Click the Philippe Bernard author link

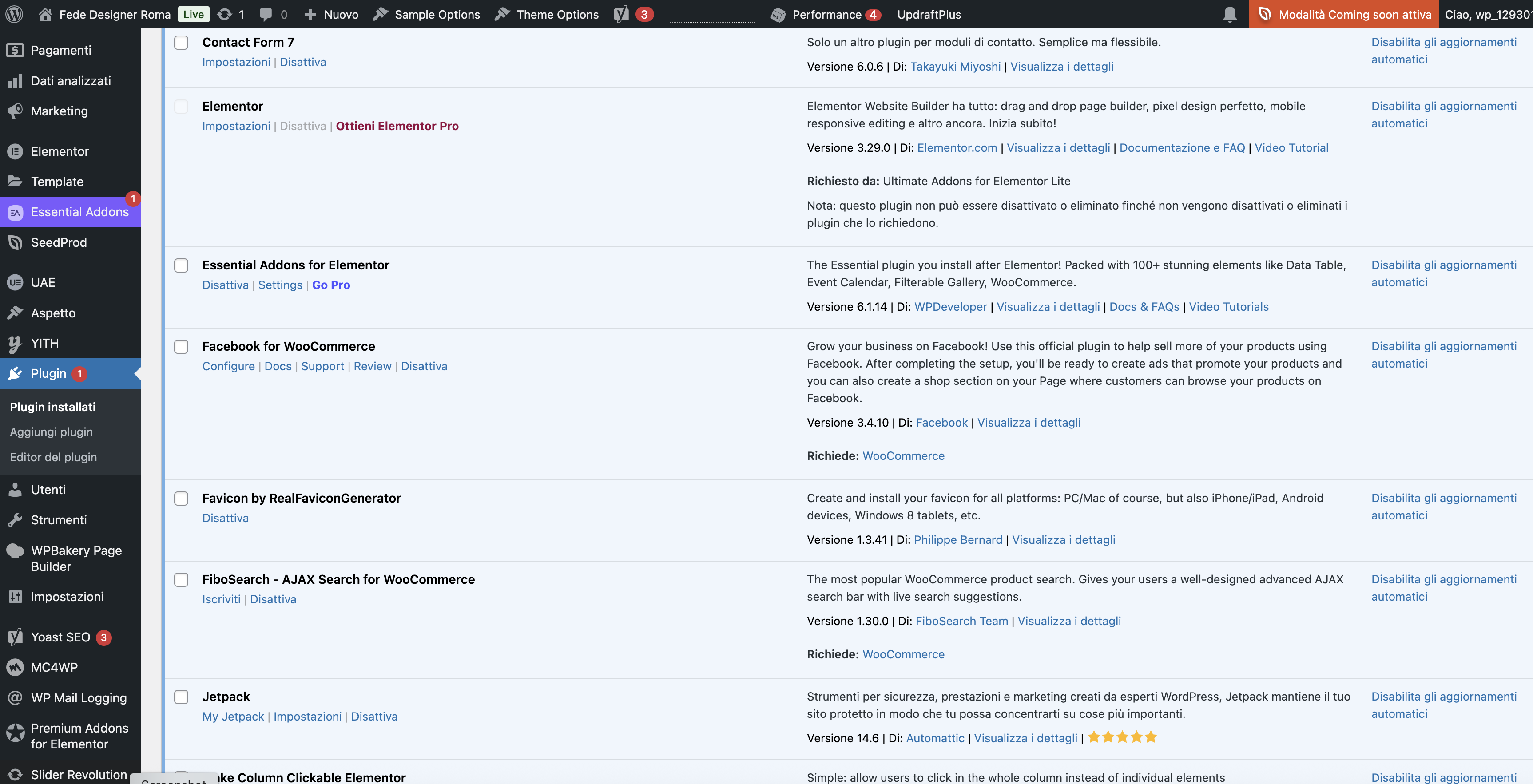coord(958,539)
